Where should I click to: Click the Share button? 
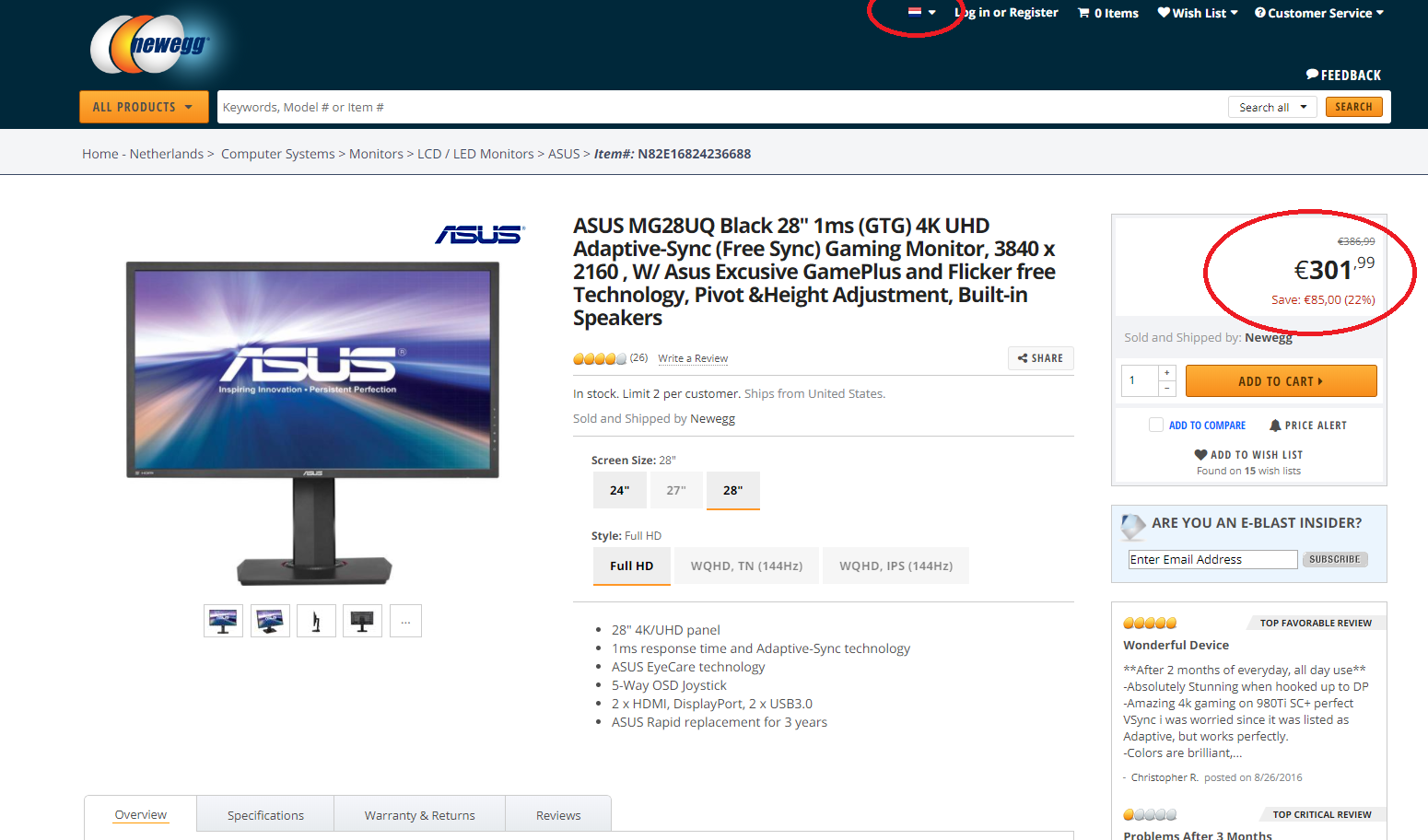[x=1040, y=358]
